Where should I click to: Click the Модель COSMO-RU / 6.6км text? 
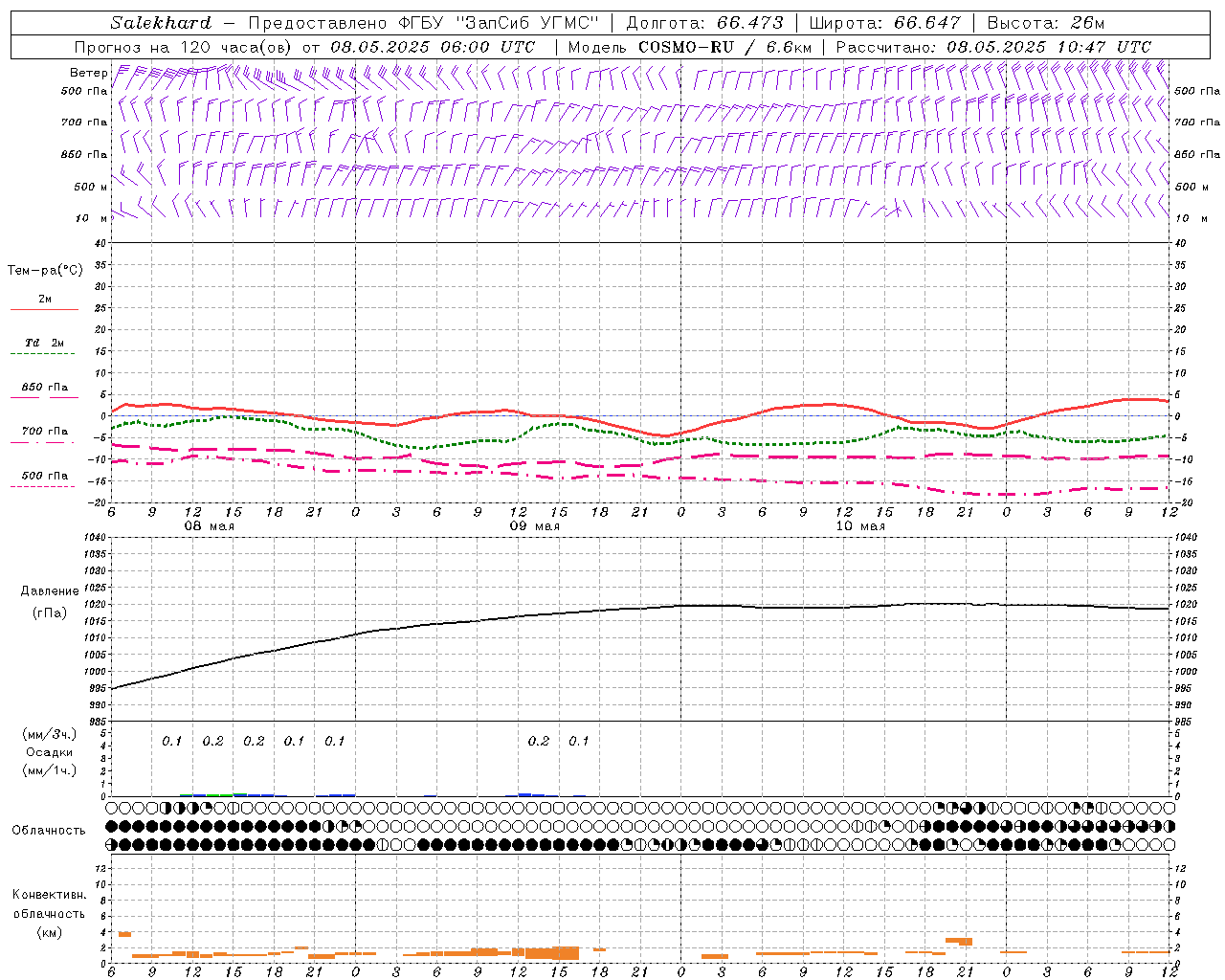690,47
